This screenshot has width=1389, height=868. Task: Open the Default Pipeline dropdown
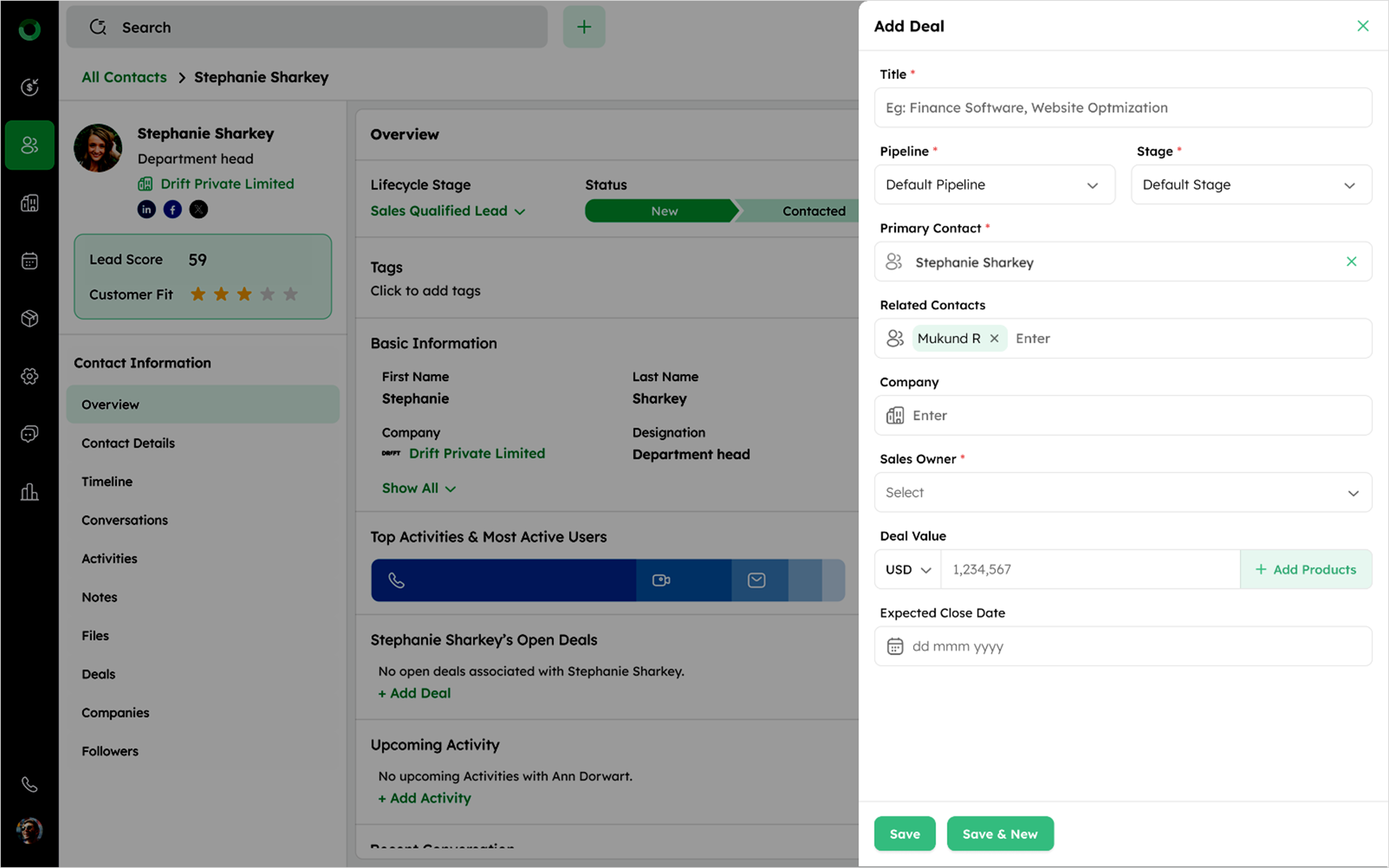[x=994, y=185]
